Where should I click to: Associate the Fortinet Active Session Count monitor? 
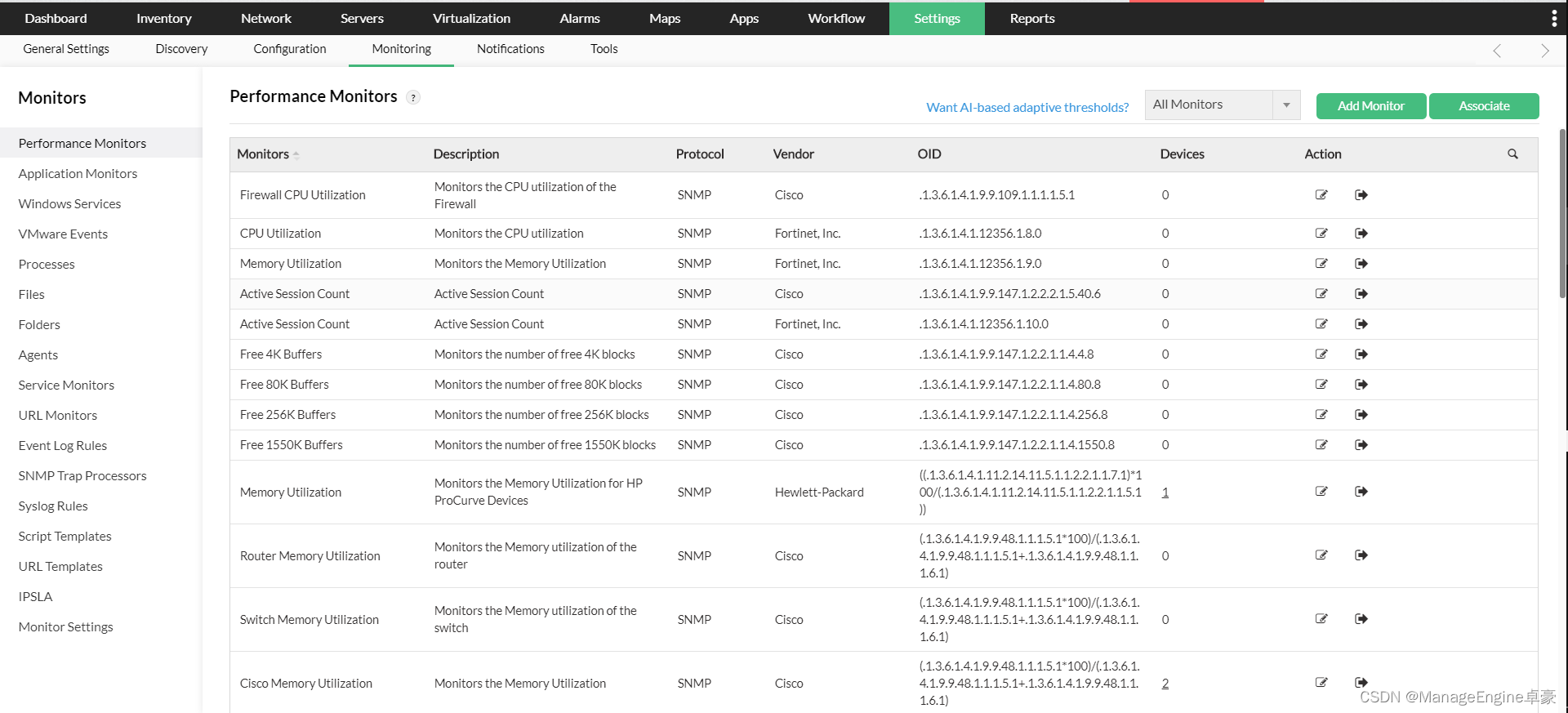click(1361, 323)
